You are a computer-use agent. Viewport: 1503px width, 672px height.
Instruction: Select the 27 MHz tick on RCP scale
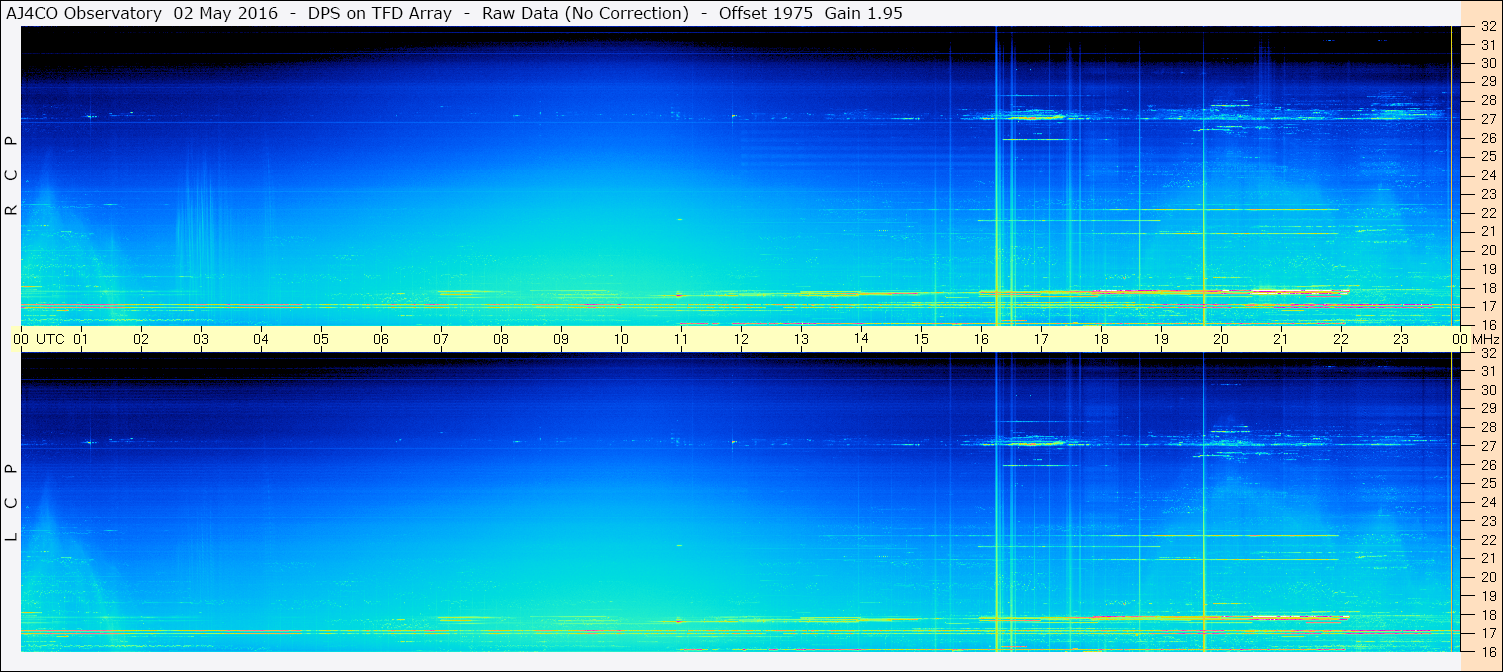pos(1487,119)
